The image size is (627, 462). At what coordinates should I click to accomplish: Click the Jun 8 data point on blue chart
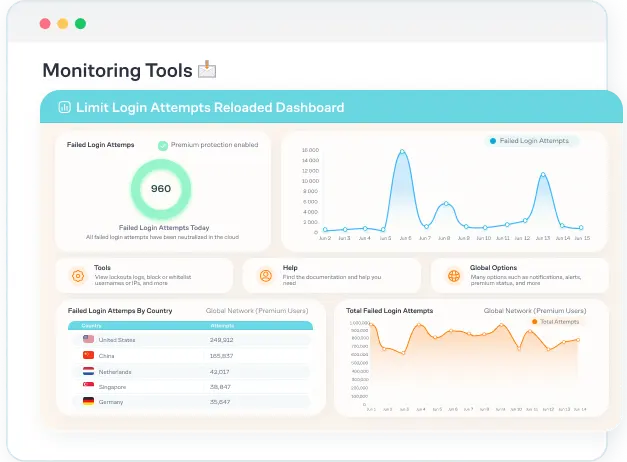click(446, 204)
